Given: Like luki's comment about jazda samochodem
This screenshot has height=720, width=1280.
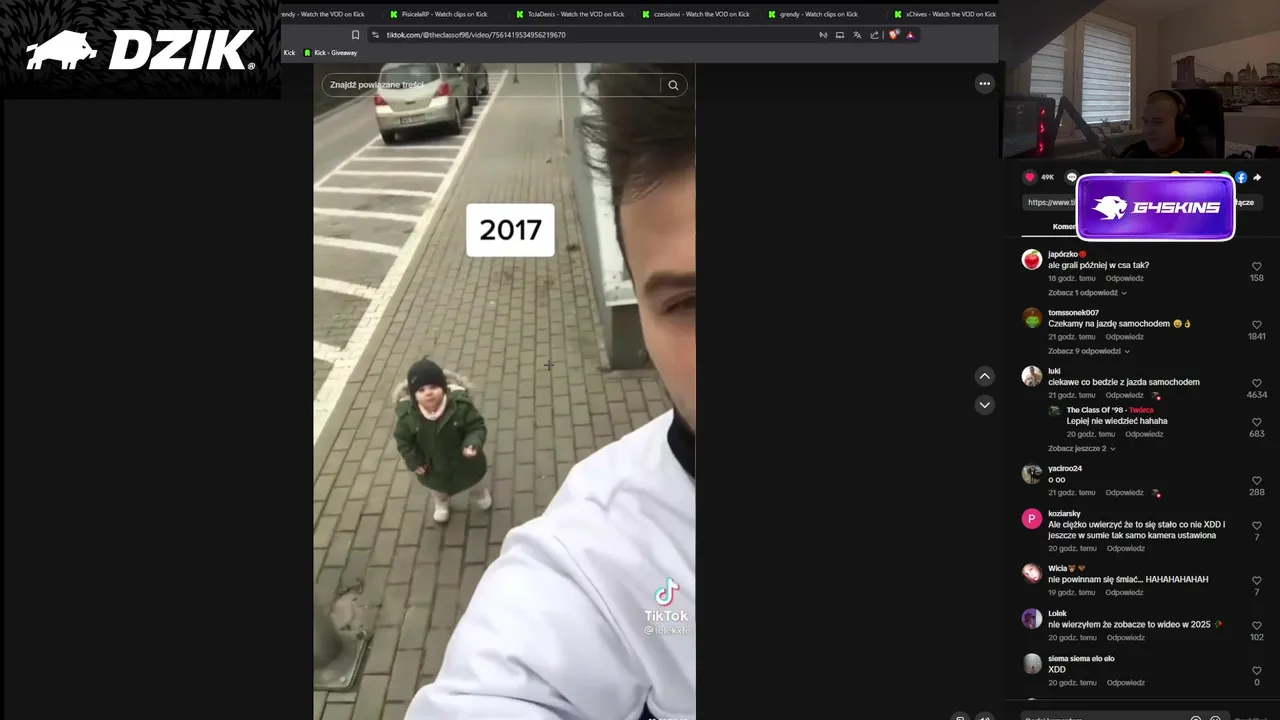Looking at the screenshot, I should (x=1257, y=383).
